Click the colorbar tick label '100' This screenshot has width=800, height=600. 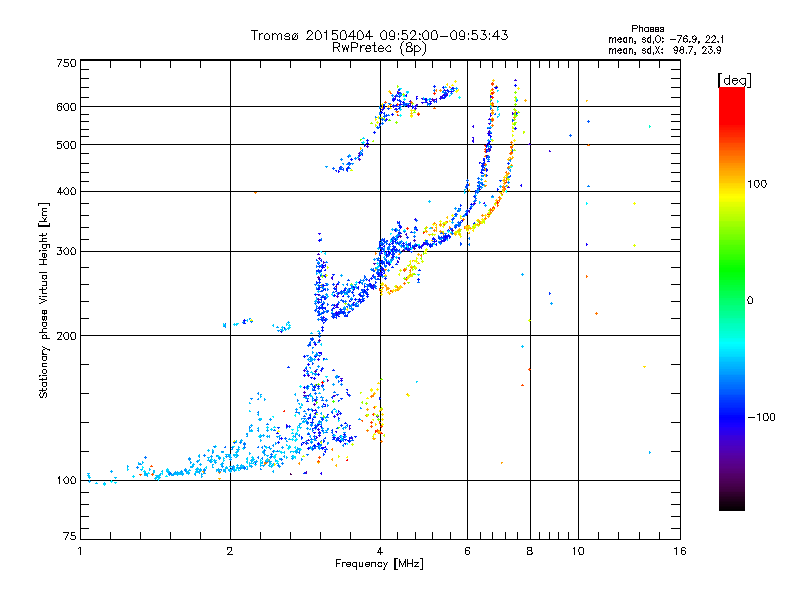click(757, 184)
